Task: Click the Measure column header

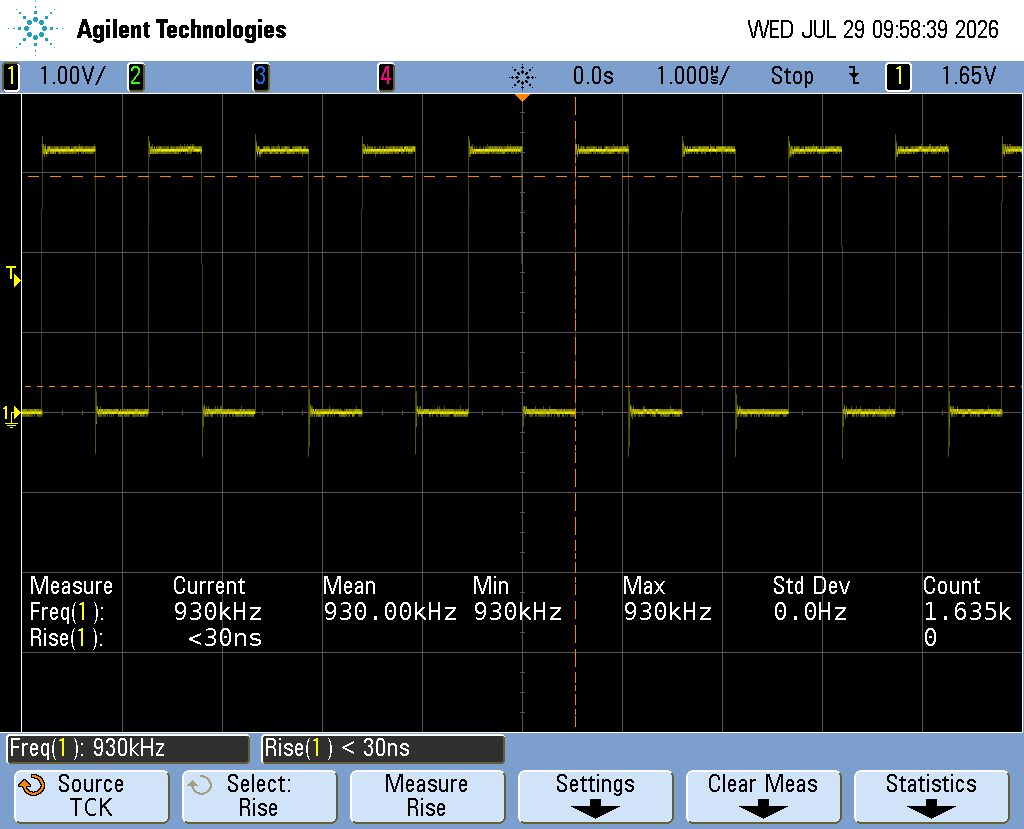Action: coord(71,585)
